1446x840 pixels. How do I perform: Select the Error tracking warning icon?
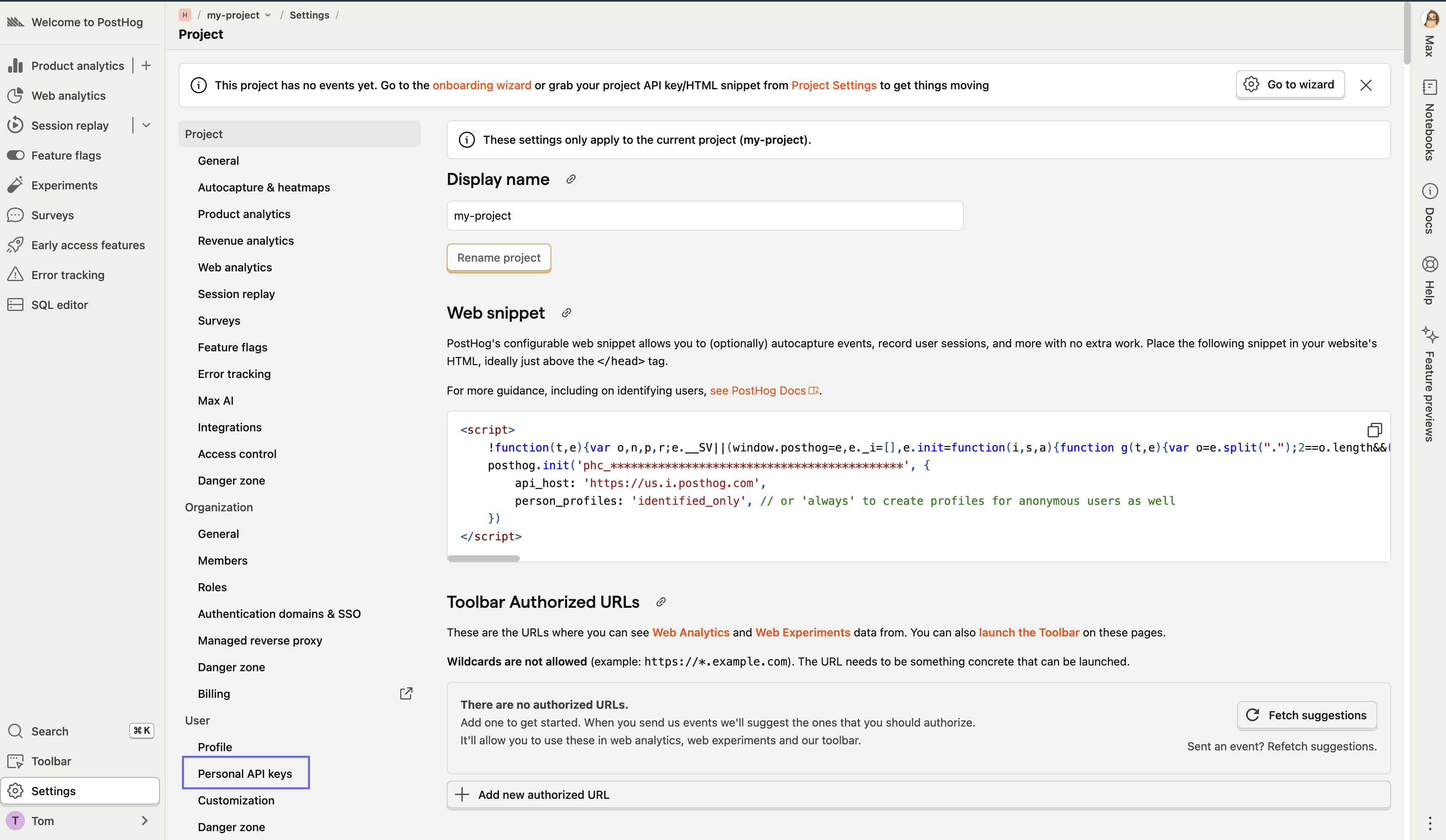[15, 275]
